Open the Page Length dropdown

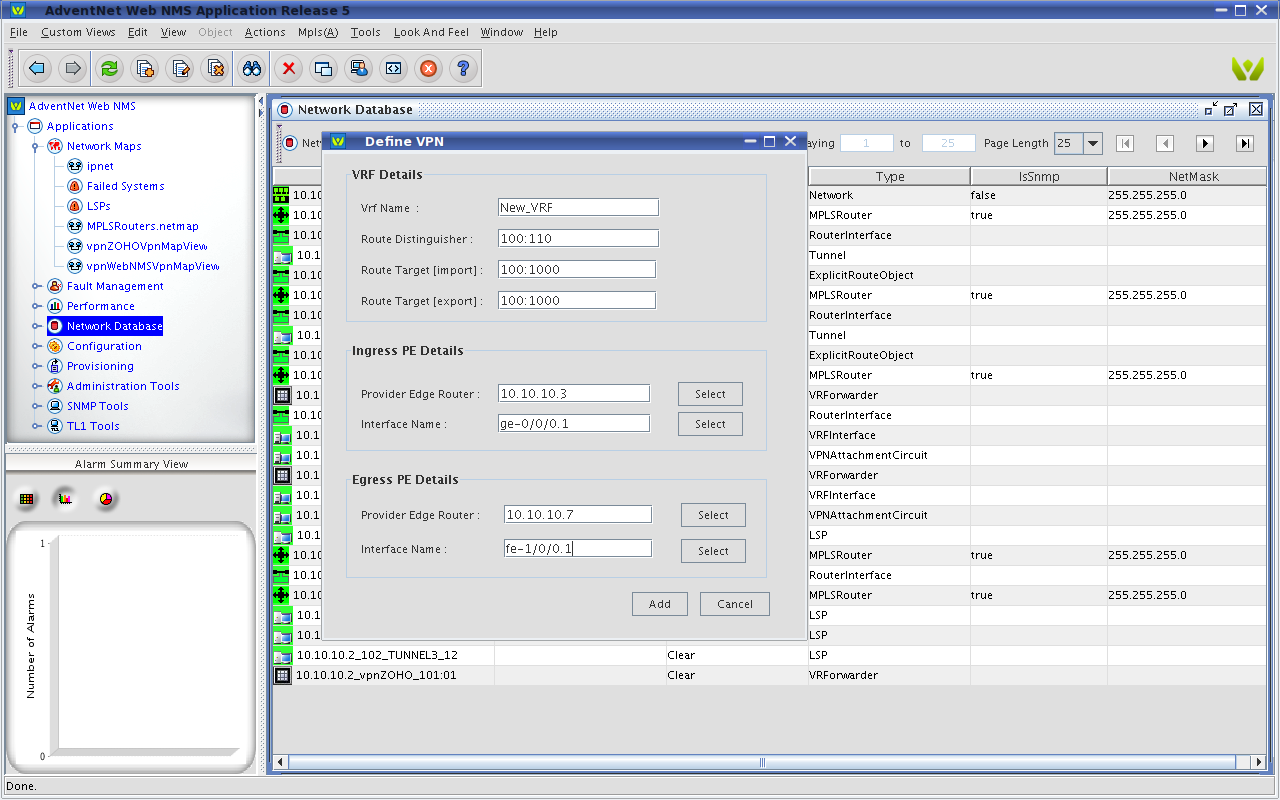pyautogui.click(x=1092, y=143)
